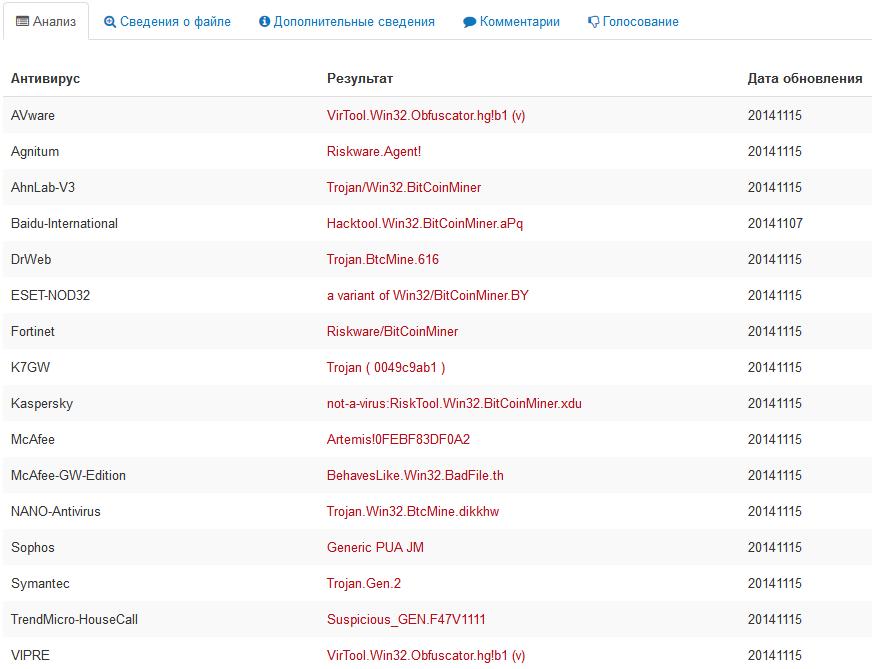Click the K7GW row name
Screen dimensions: 872x669
31,368
